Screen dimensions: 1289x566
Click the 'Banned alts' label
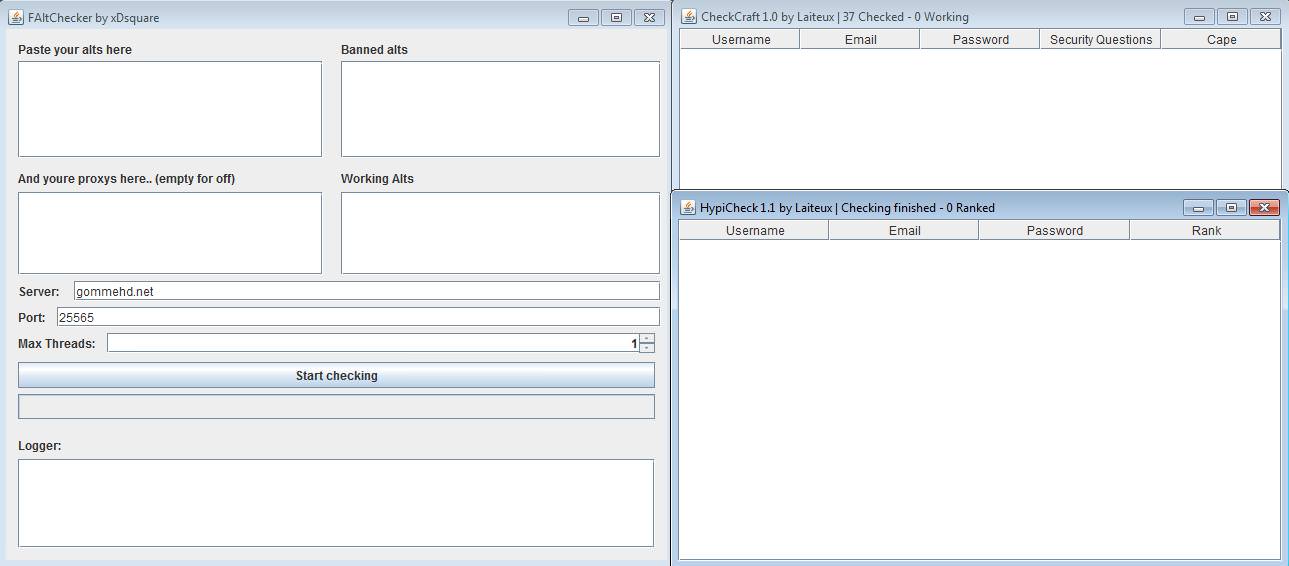(x=374, y=49)
